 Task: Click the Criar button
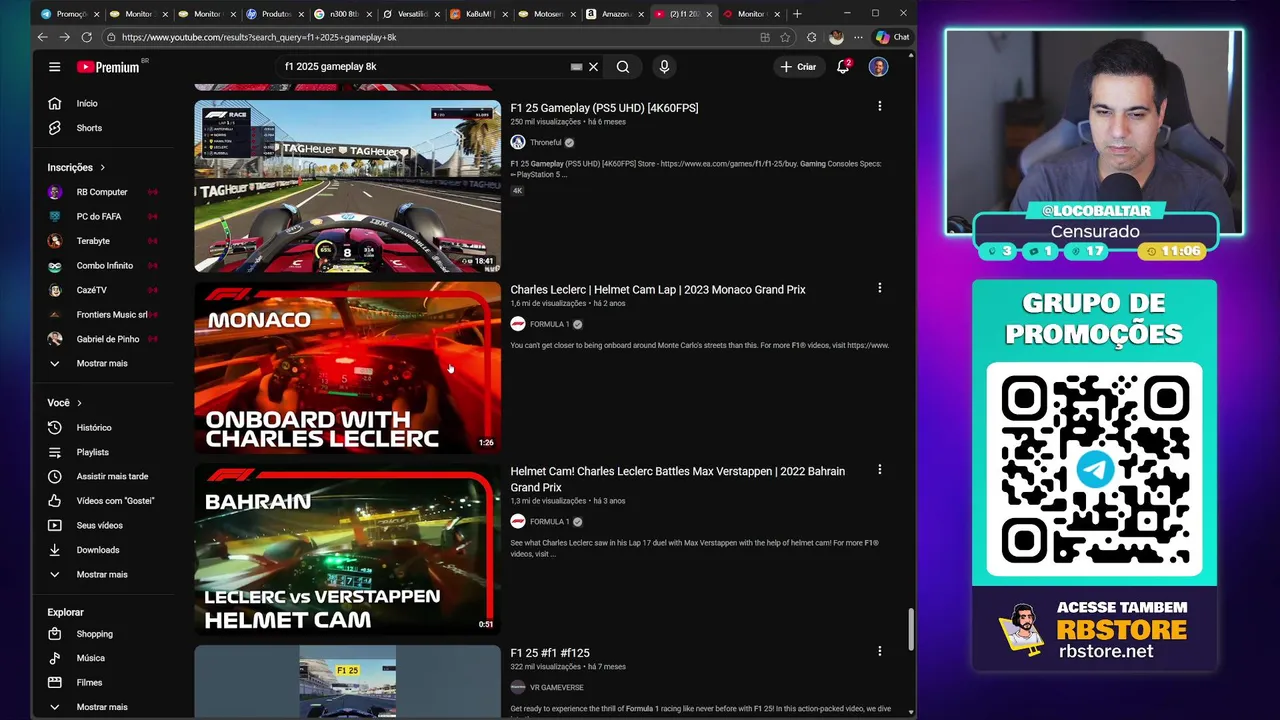pyautogui.click(x=798, y=67)
